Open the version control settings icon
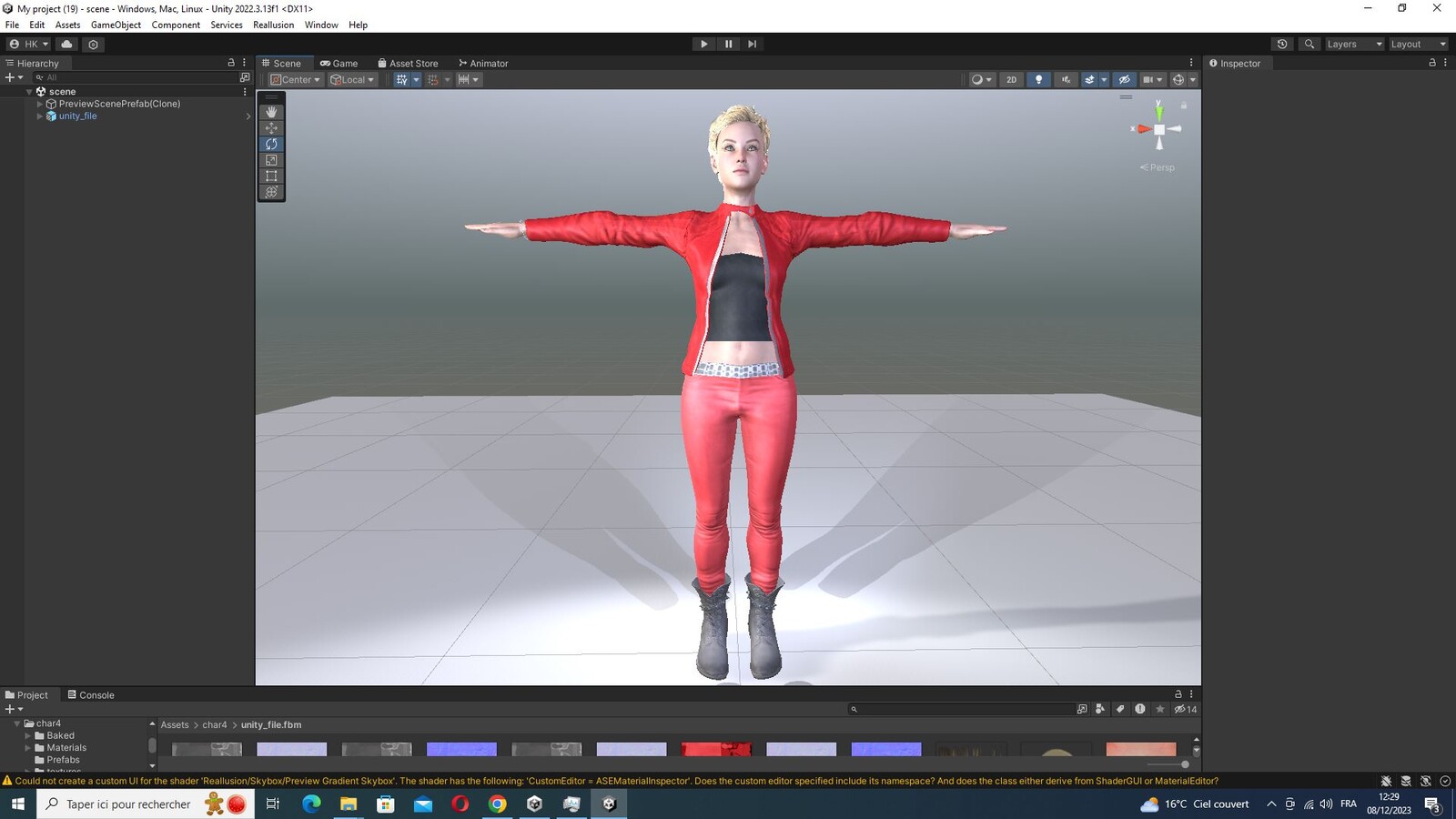1456x819 pixels. 93,44
